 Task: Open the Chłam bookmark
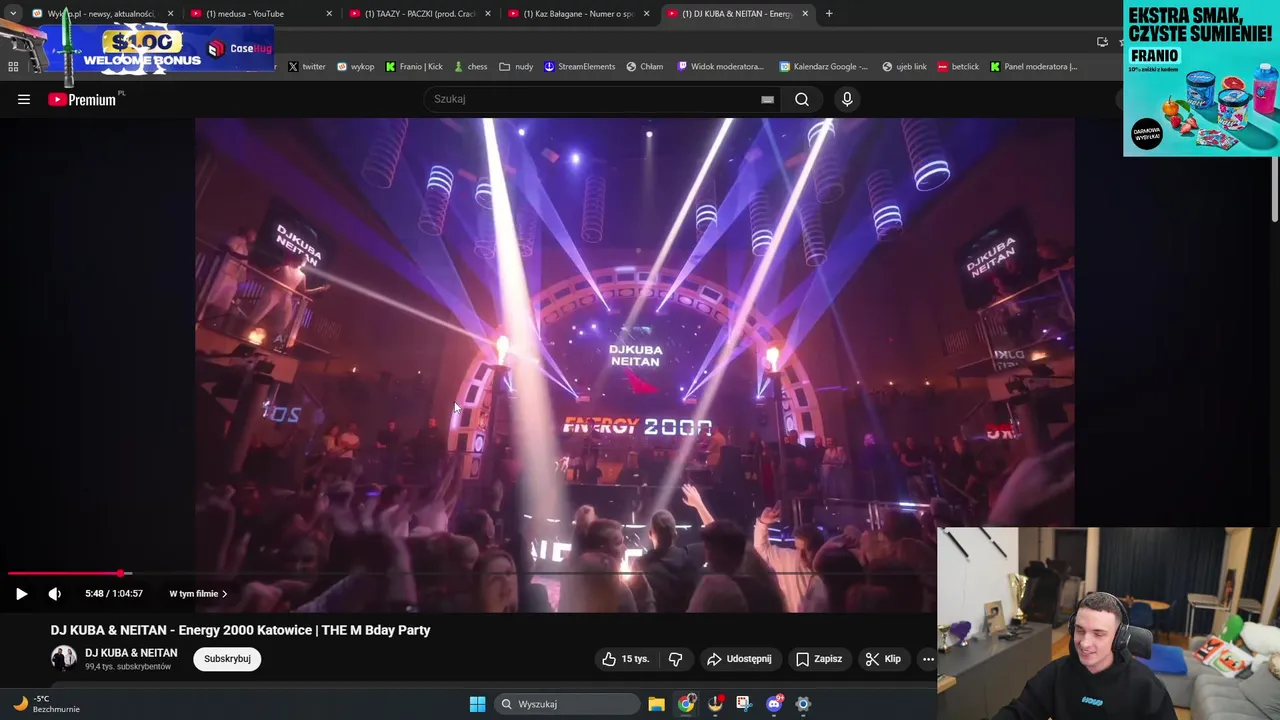[x=645, y=67]
